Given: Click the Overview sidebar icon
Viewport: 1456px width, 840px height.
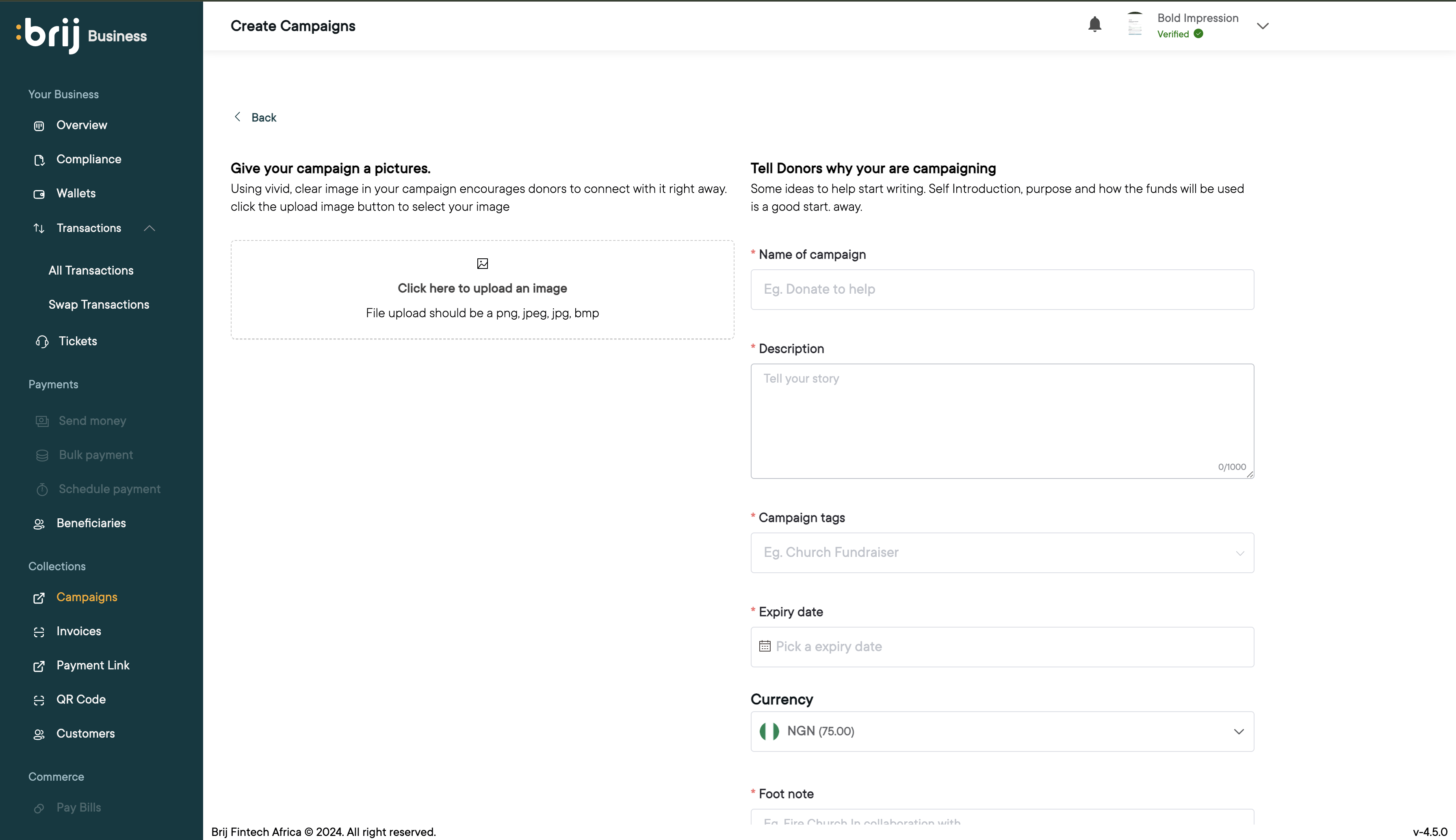Looking at the screenshot, I should [39, 126].
